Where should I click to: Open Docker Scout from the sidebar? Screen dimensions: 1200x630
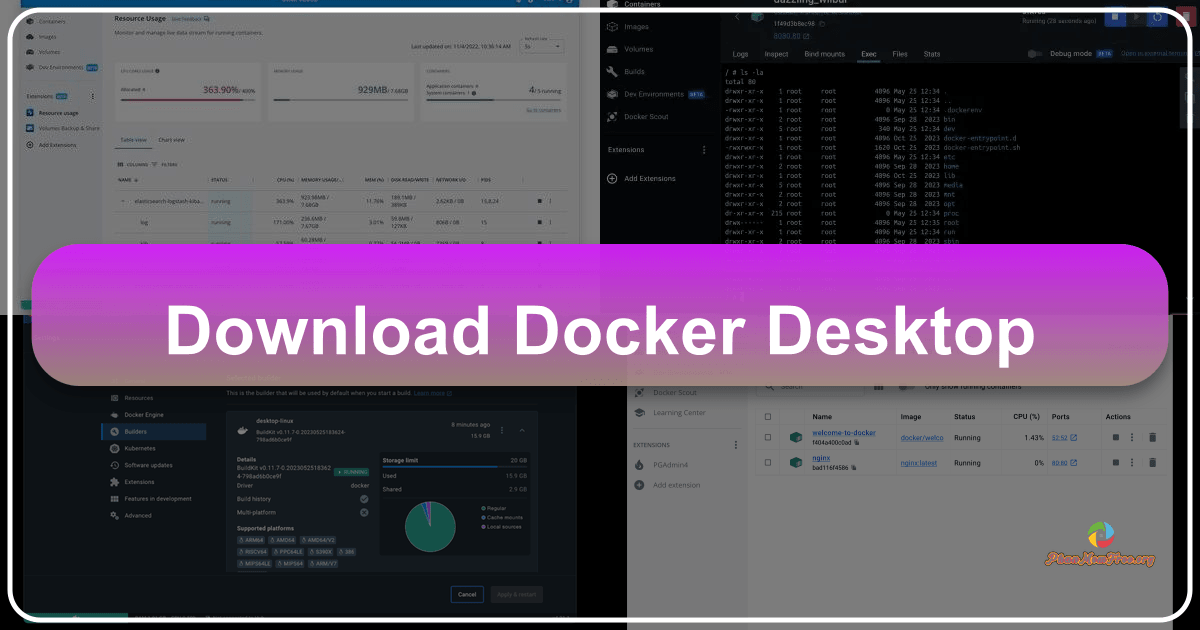pyautogui.click(x=647, y=116)
